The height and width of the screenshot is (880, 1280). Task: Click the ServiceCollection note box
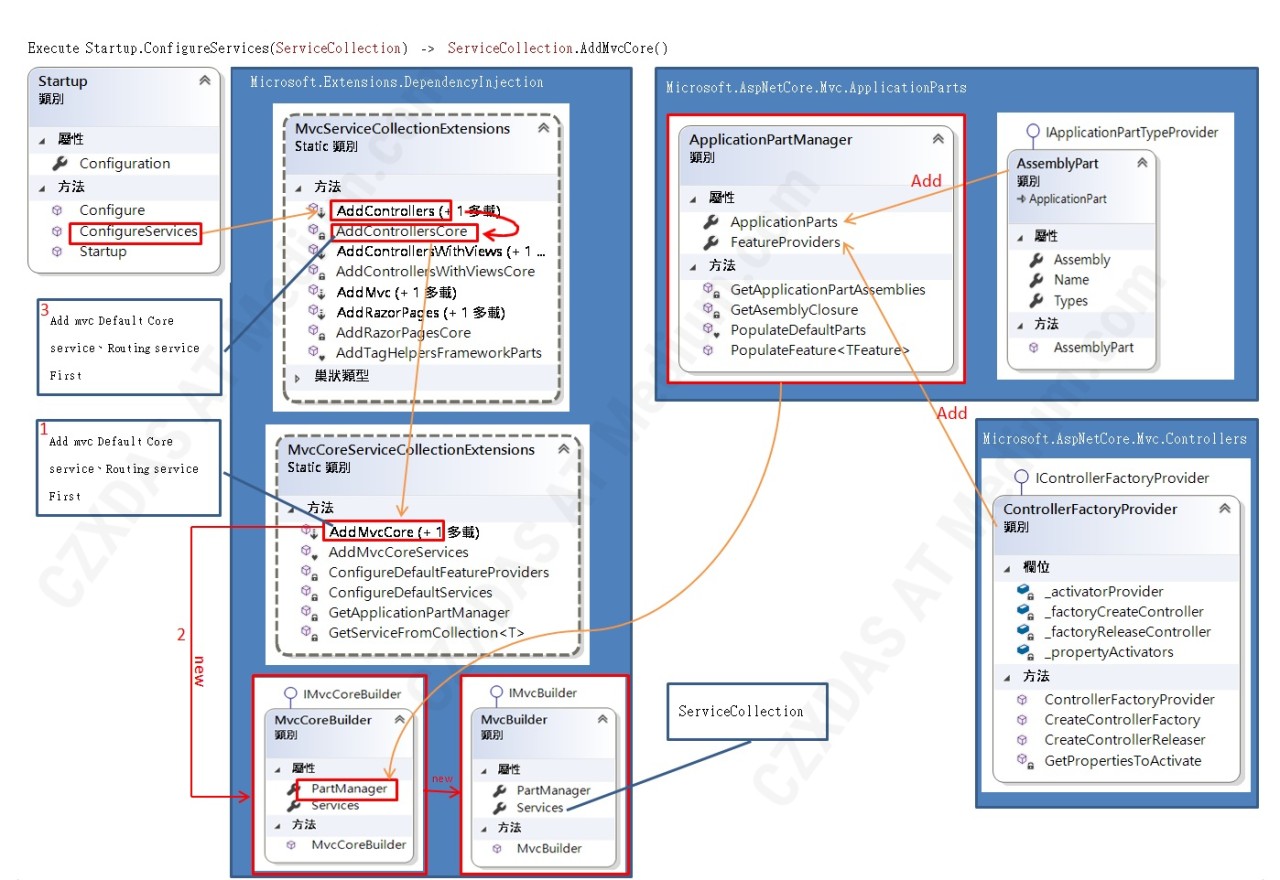click(x=742, y=711)
